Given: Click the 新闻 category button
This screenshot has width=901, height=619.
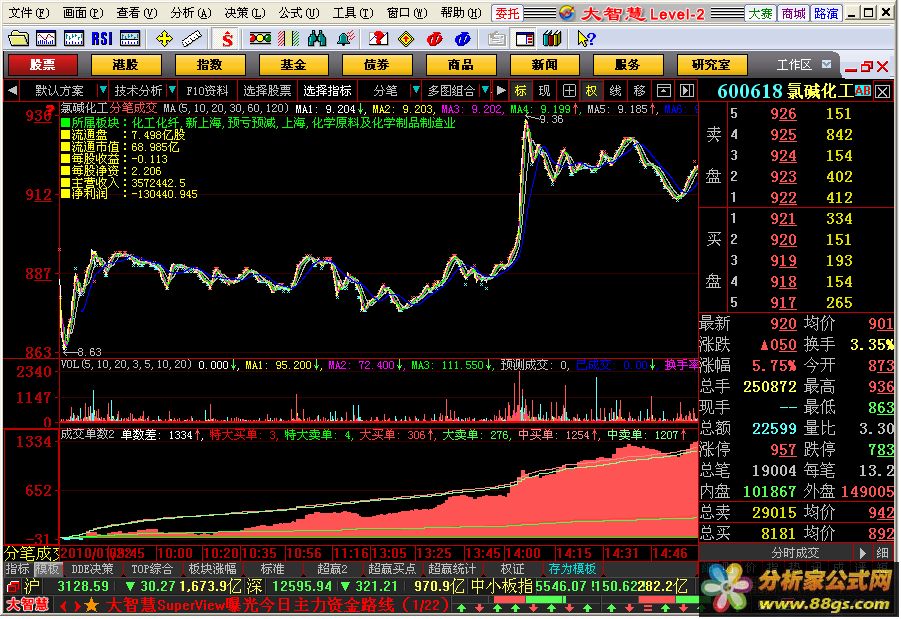Looking at the screenshot, I should pyautogui.click(x=544, y=64).
